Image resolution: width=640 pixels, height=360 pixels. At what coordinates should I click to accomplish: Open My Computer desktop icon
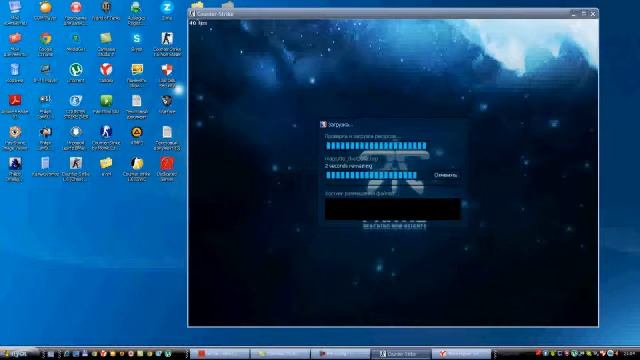15,12
